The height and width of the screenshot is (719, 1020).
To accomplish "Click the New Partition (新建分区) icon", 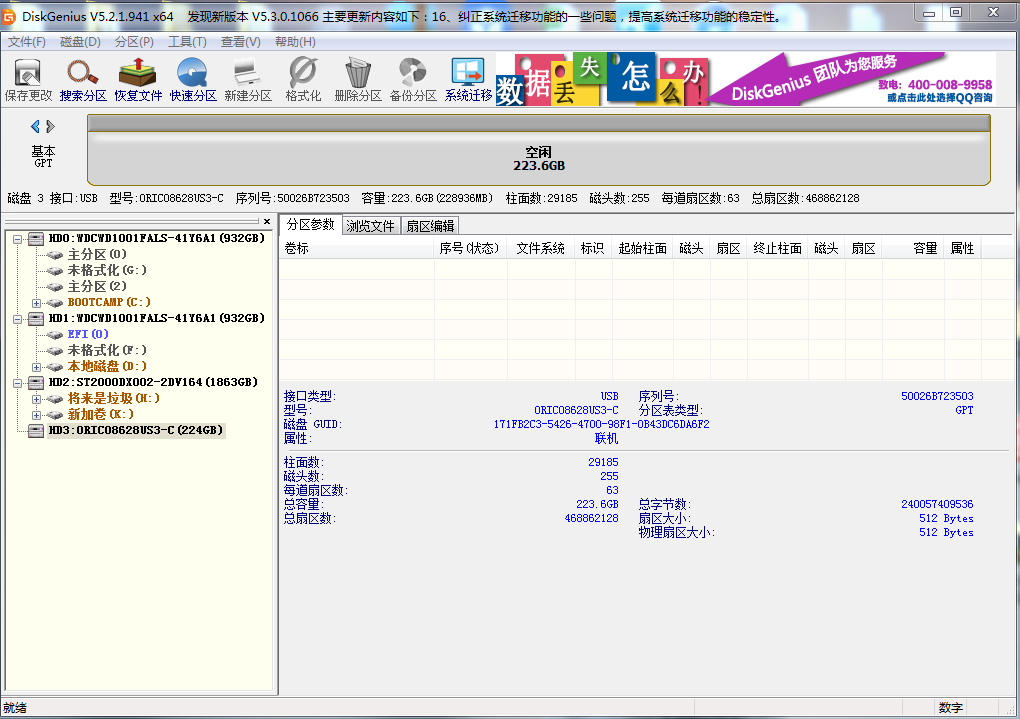I will (248, 80).
